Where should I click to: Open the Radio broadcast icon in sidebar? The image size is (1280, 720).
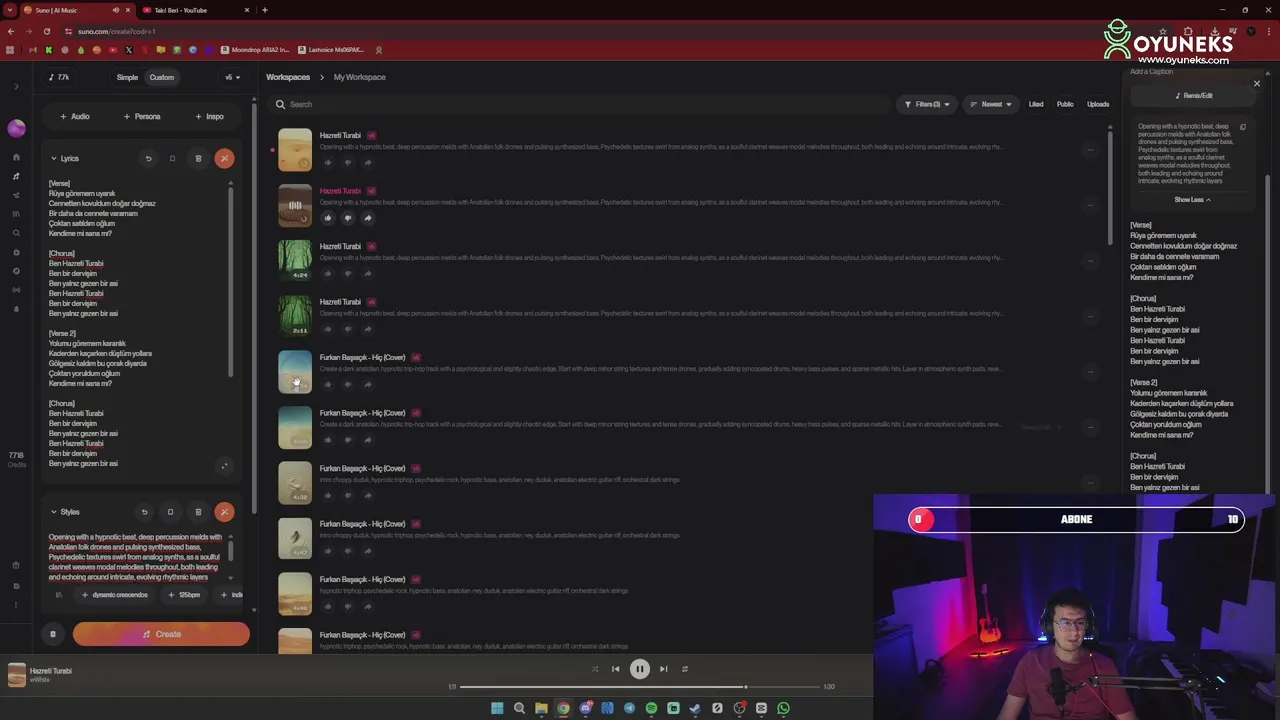[x=16, y=290]
